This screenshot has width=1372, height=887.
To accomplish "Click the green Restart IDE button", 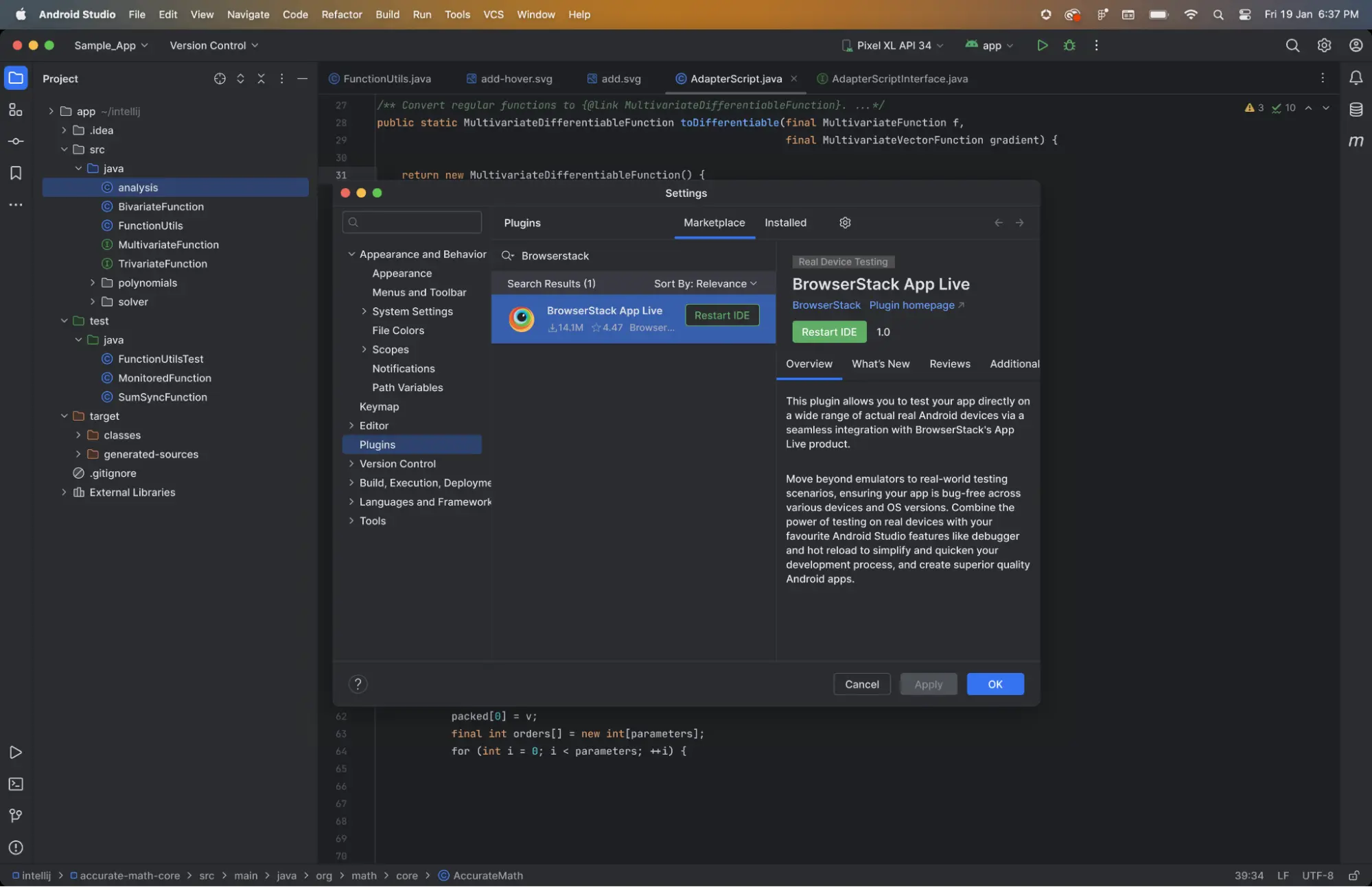I will pyautogui.click(x=828, y=332).
